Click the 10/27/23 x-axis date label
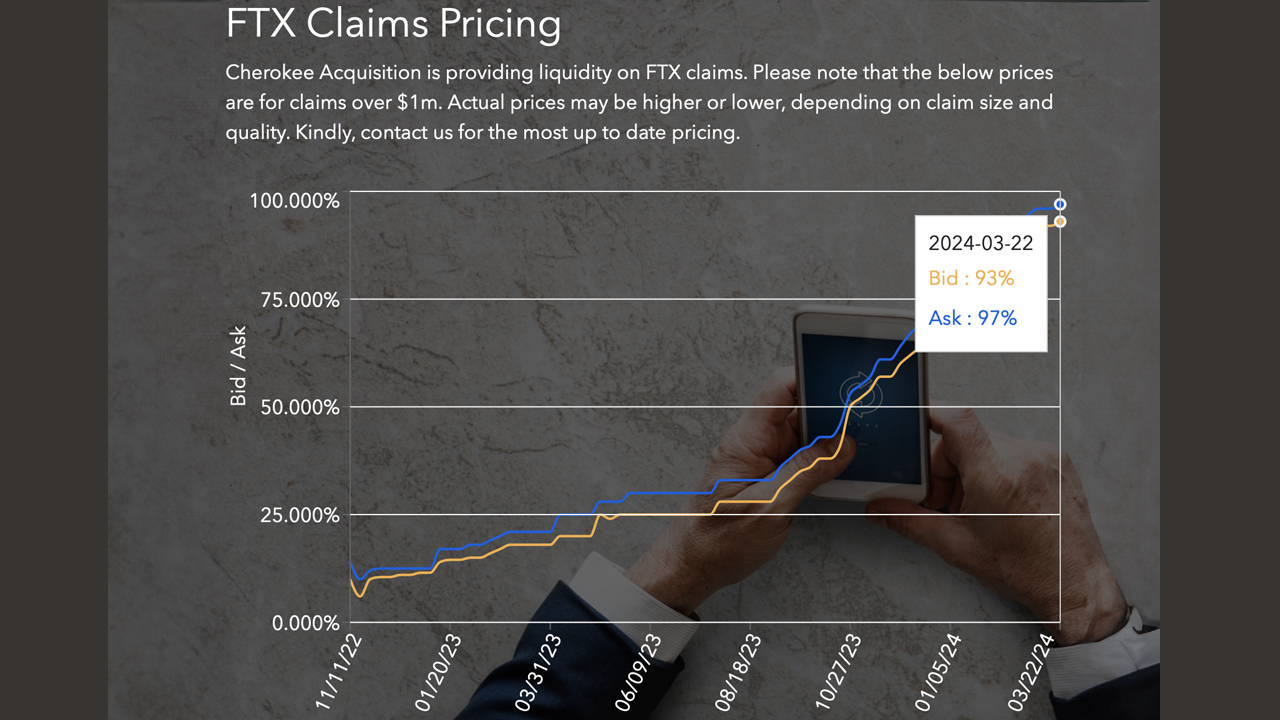This screenshot has width=1280, height=720. [838, 672]
